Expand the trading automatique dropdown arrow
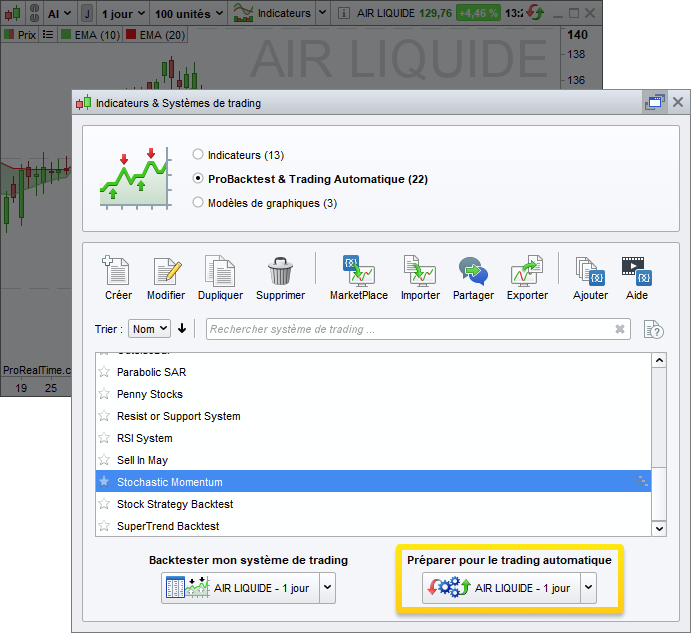The image size is (691, 633). coord(588,588)
